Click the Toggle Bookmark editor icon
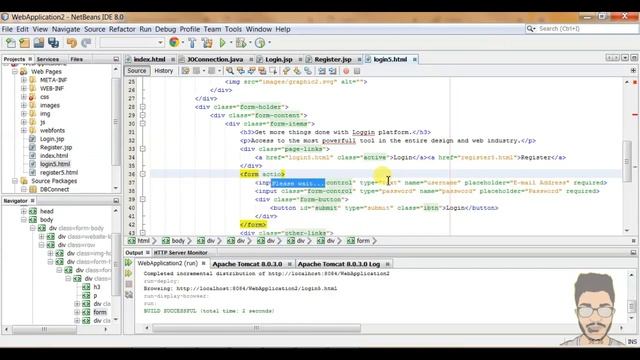The image size is (640, 360). click(x=308, y=71)
